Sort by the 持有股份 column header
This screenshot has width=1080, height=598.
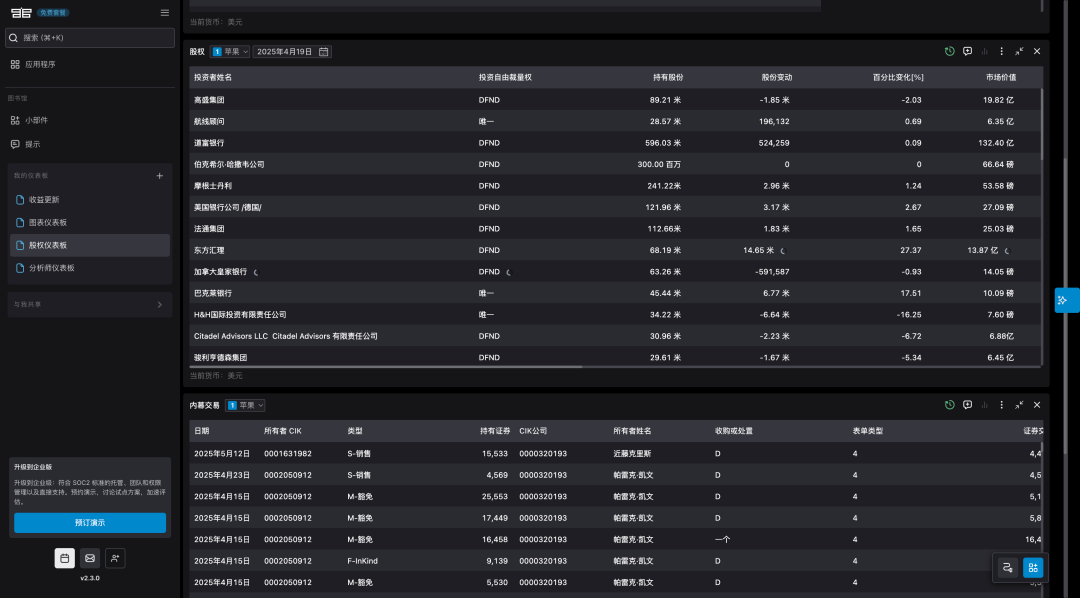click(x=668, y=77)
